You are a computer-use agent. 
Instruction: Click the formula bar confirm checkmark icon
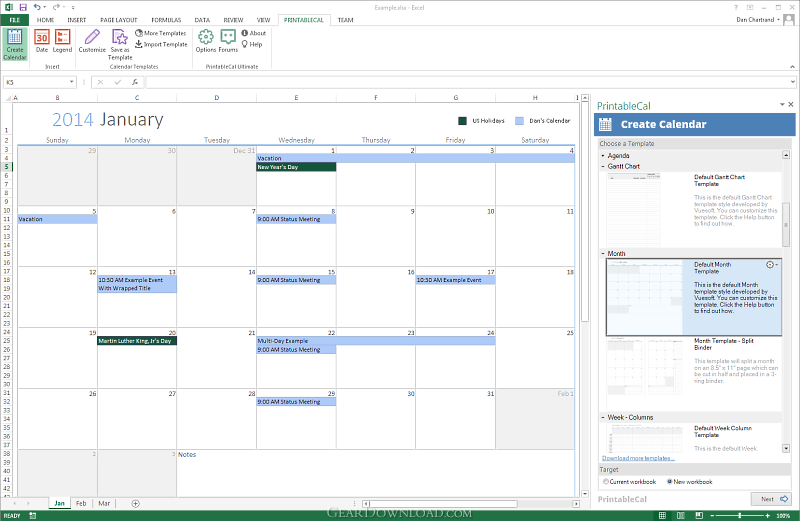tap(118, 82)
